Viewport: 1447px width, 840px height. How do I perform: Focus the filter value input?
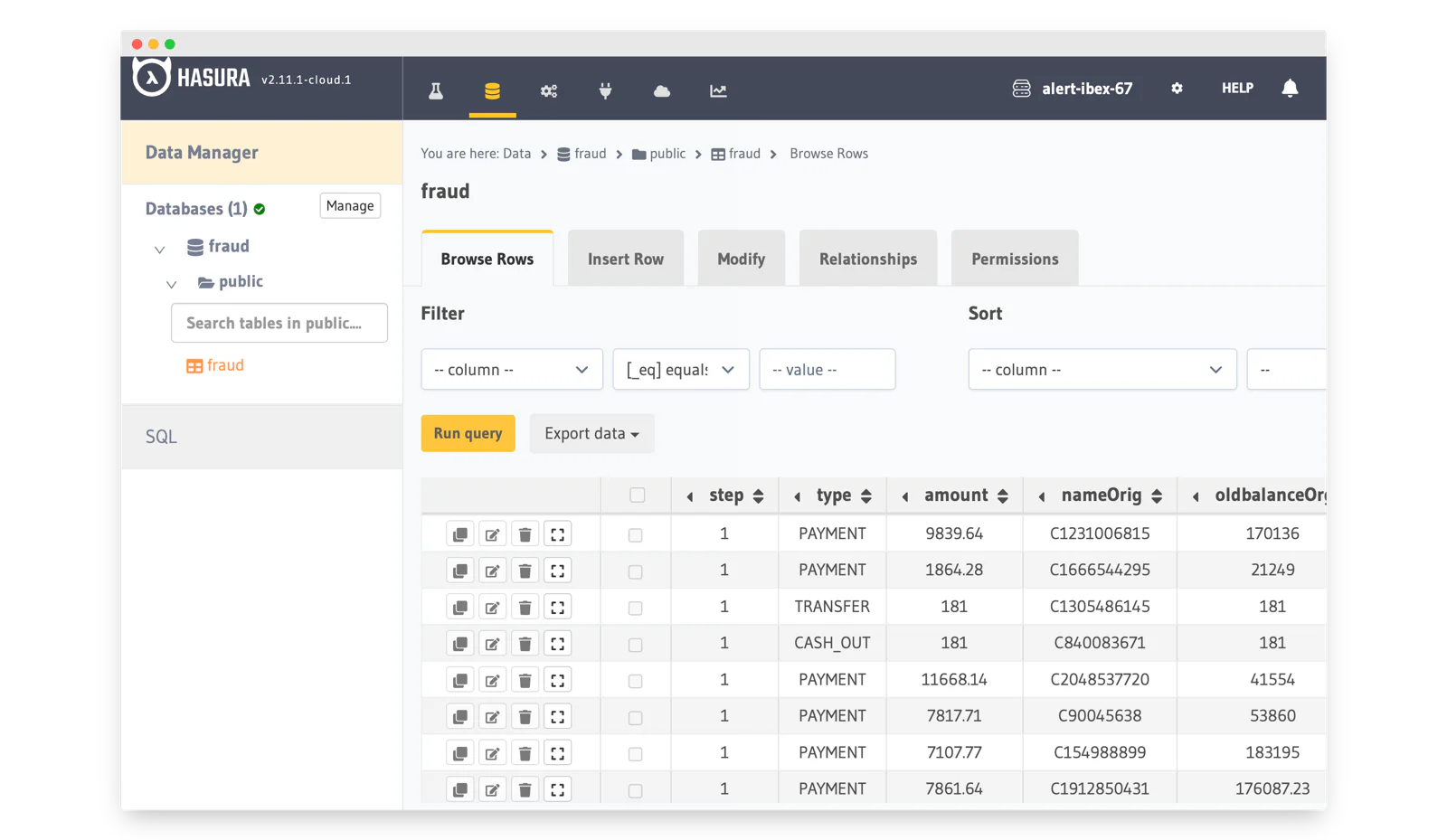[828, 369]
